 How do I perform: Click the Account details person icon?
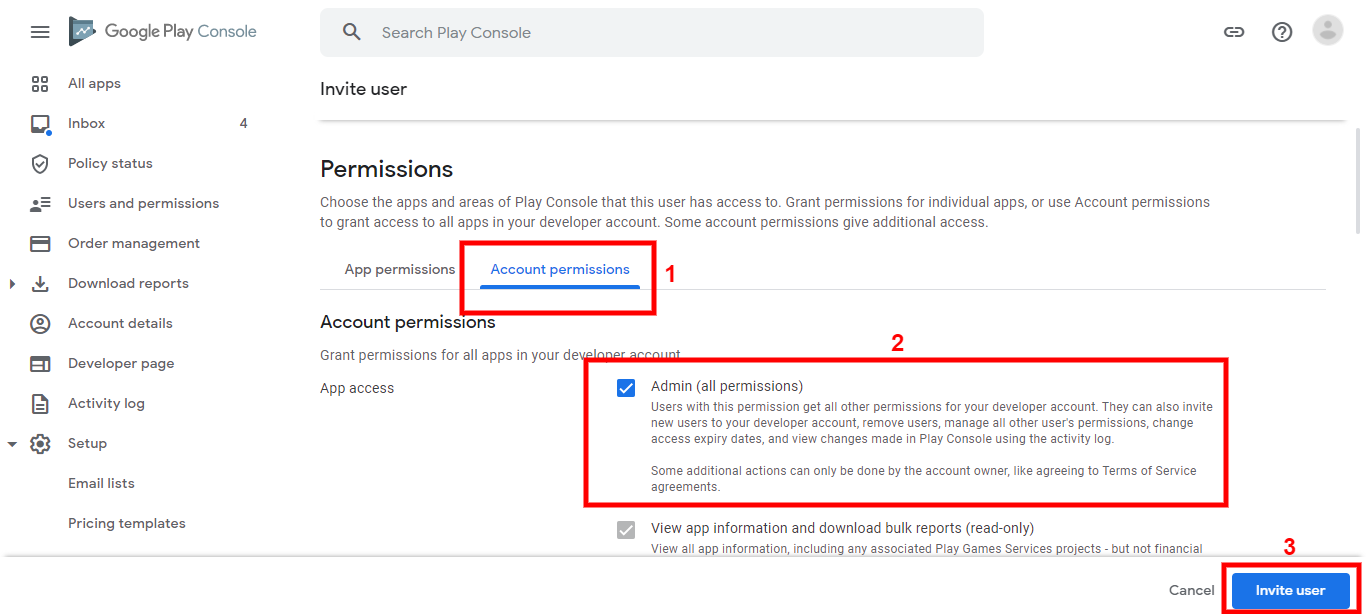coord(40,324)
